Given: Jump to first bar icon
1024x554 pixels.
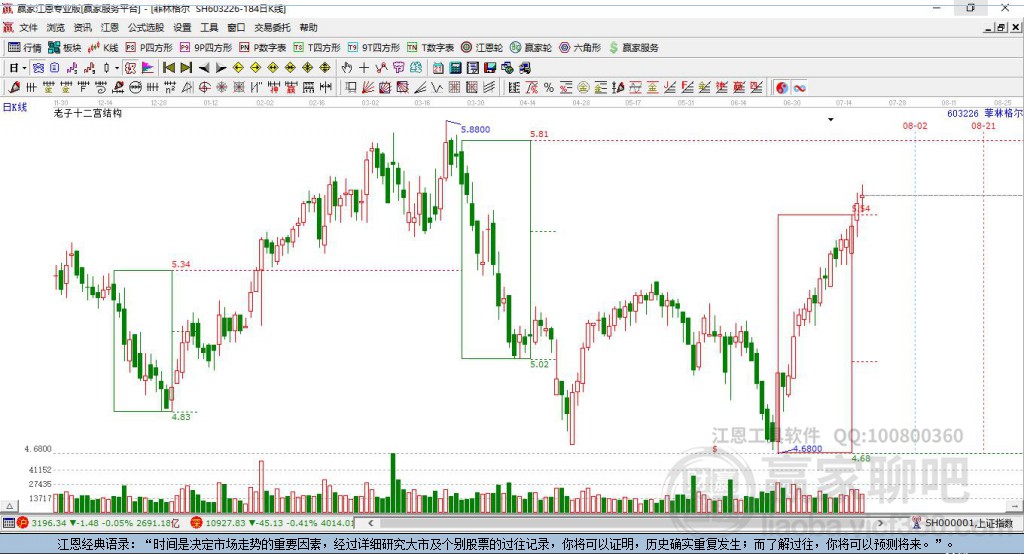Looking at the screenshot, I should tap(168, 68).
